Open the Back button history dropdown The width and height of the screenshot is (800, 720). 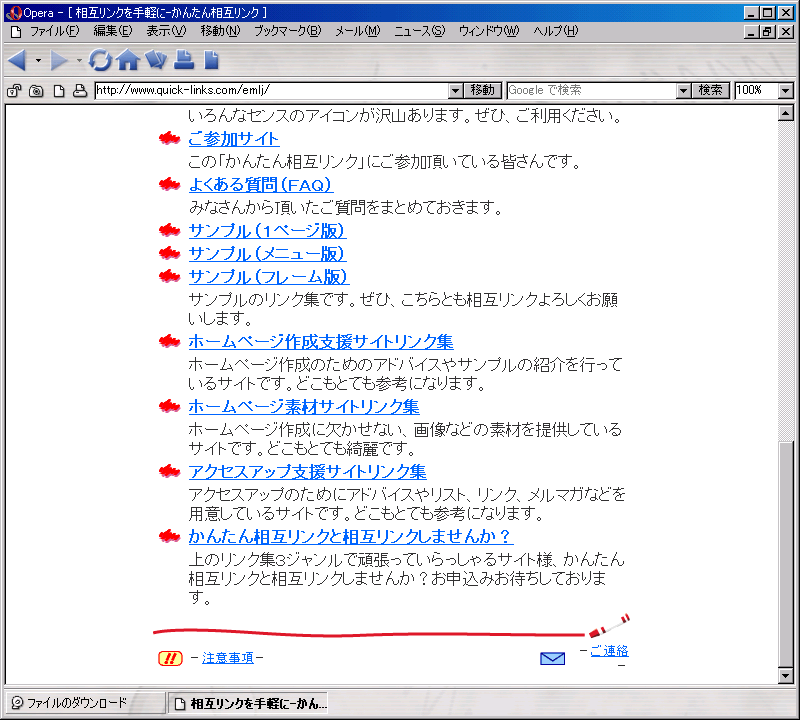pyautogui.click(x=38, y=60)
